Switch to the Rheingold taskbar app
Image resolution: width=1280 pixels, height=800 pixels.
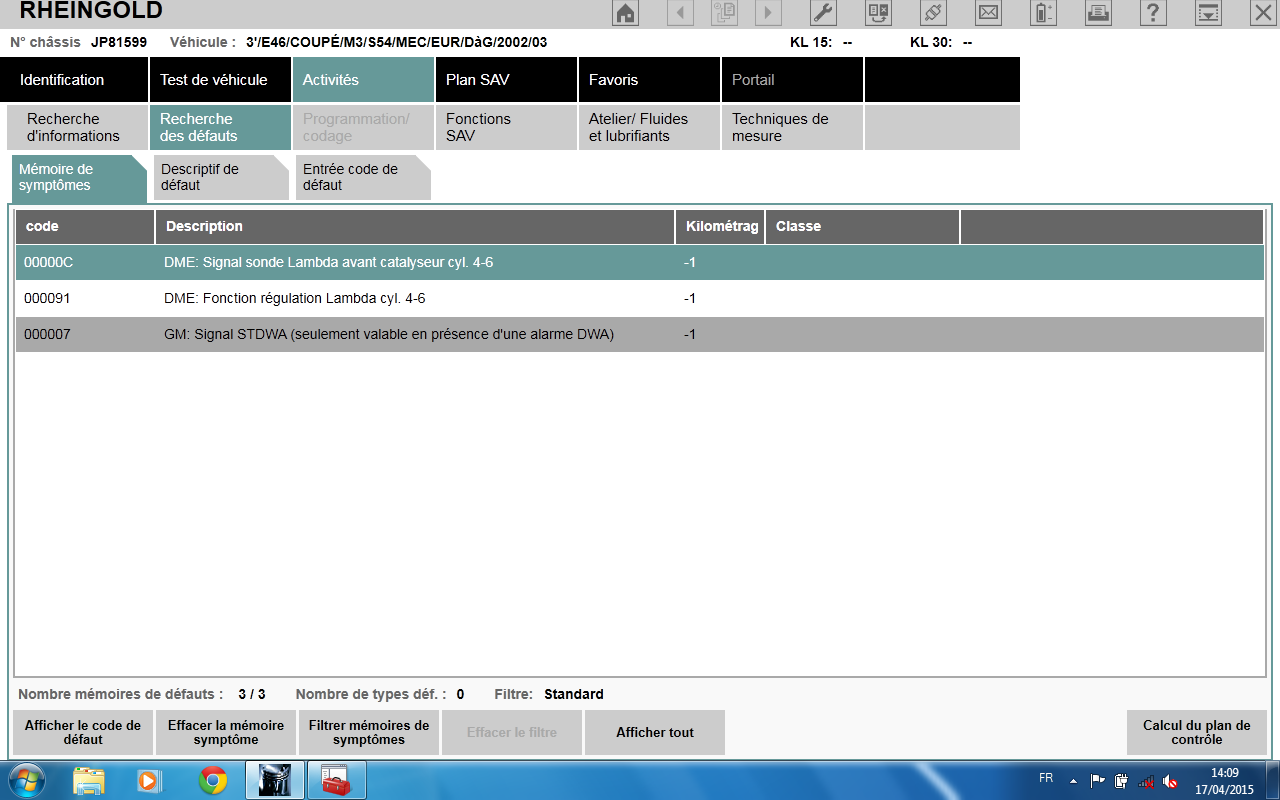[x=274, y=780]
